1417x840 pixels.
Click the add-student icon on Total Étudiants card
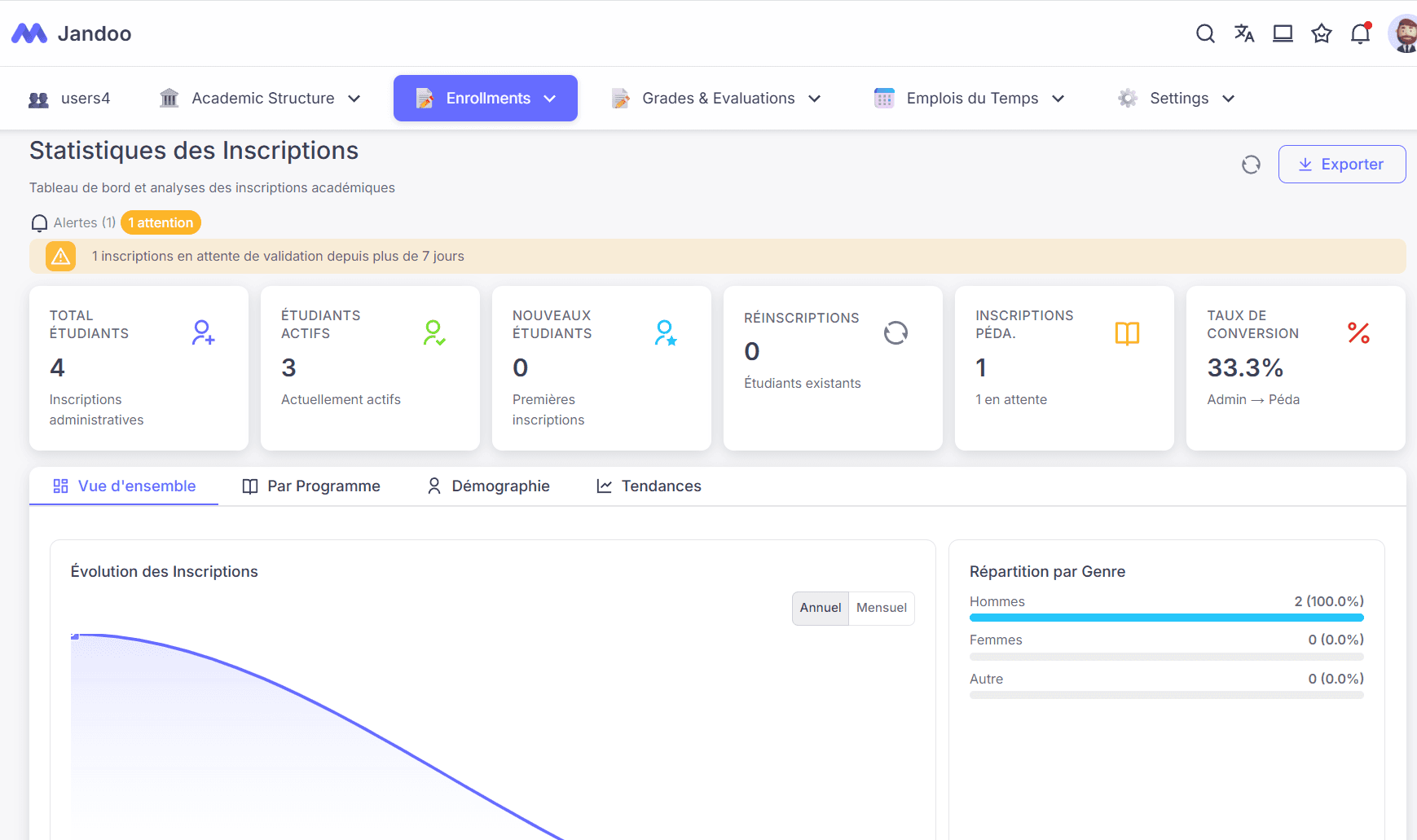[x=203, y=332]
